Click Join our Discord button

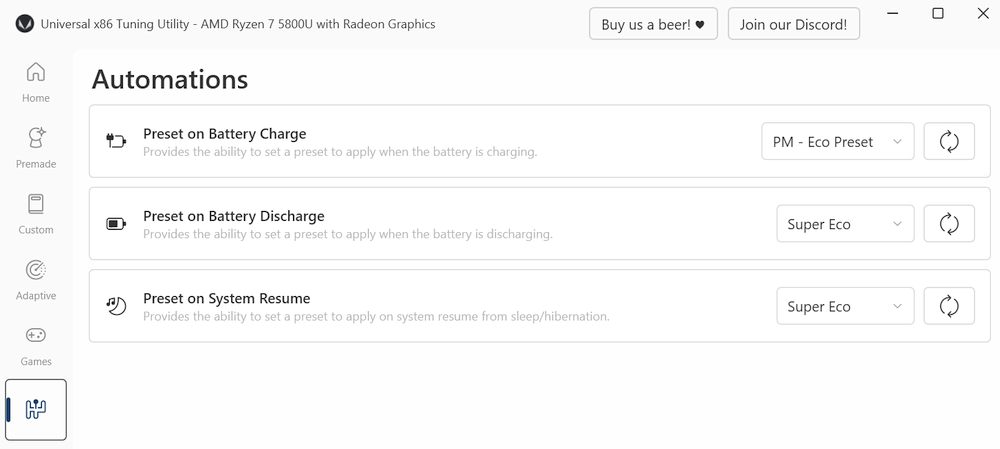(x=793, y=24)
